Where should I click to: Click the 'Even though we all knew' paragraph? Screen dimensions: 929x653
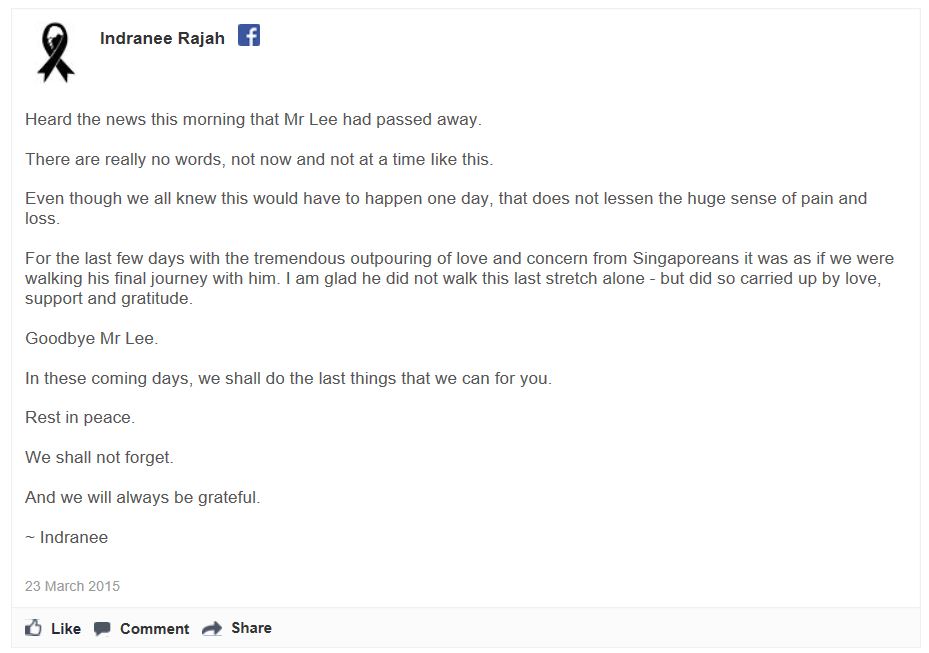pyautogui.click(x=446, y=208)
